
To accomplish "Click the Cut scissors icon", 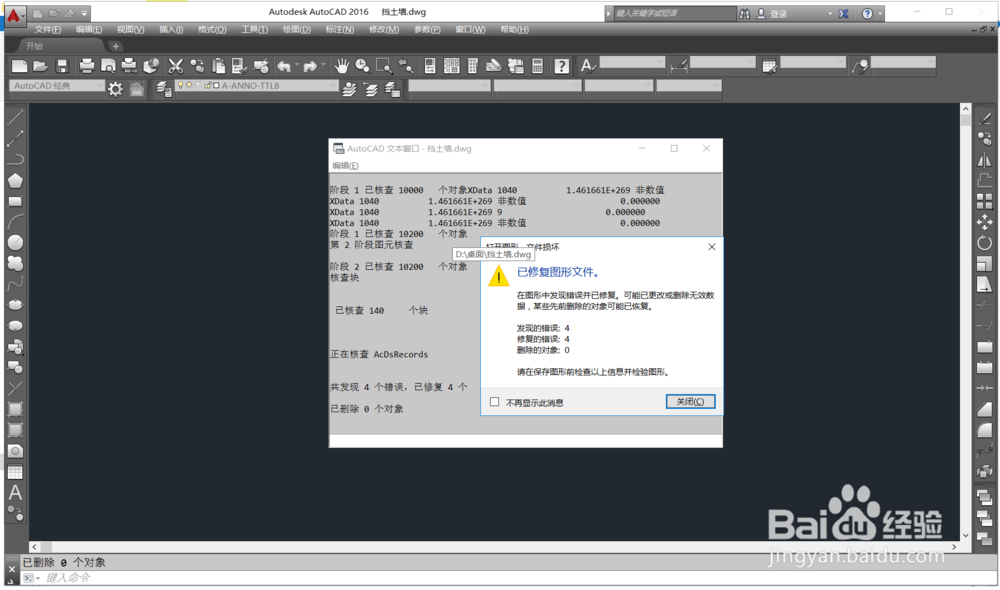I will 175,66.
